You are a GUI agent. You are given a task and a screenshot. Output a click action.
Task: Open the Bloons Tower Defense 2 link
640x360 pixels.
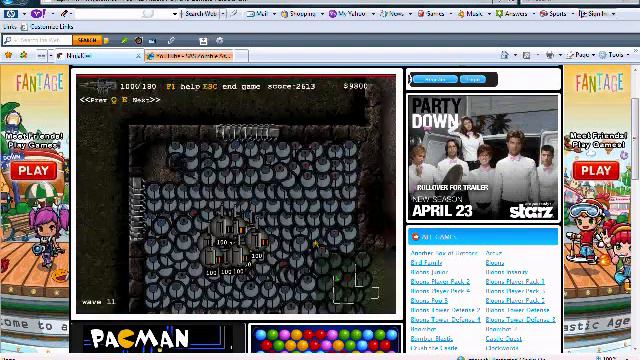tap(445, 310)
